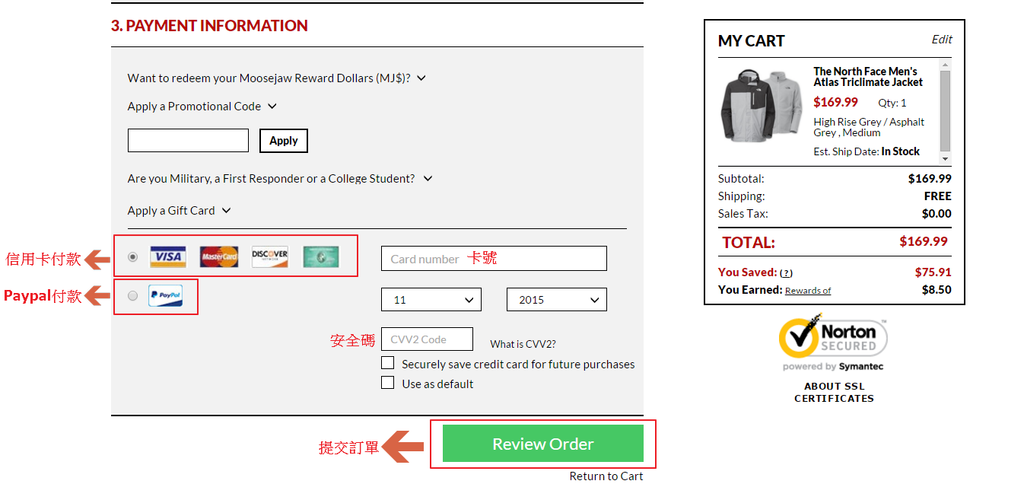The width and height of the screenshot is (1024, 484).
Task: Expand the Apply a Gift Card section
Action: pyautogui.click(x=179, y=211)
